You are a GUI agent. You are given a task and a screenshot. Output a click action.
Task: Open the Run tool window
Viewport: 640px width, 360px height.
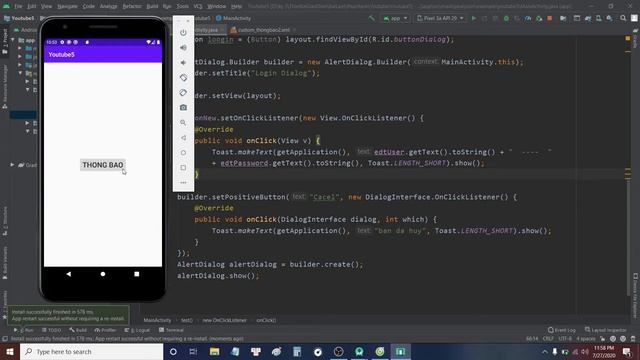pos(24,330)
